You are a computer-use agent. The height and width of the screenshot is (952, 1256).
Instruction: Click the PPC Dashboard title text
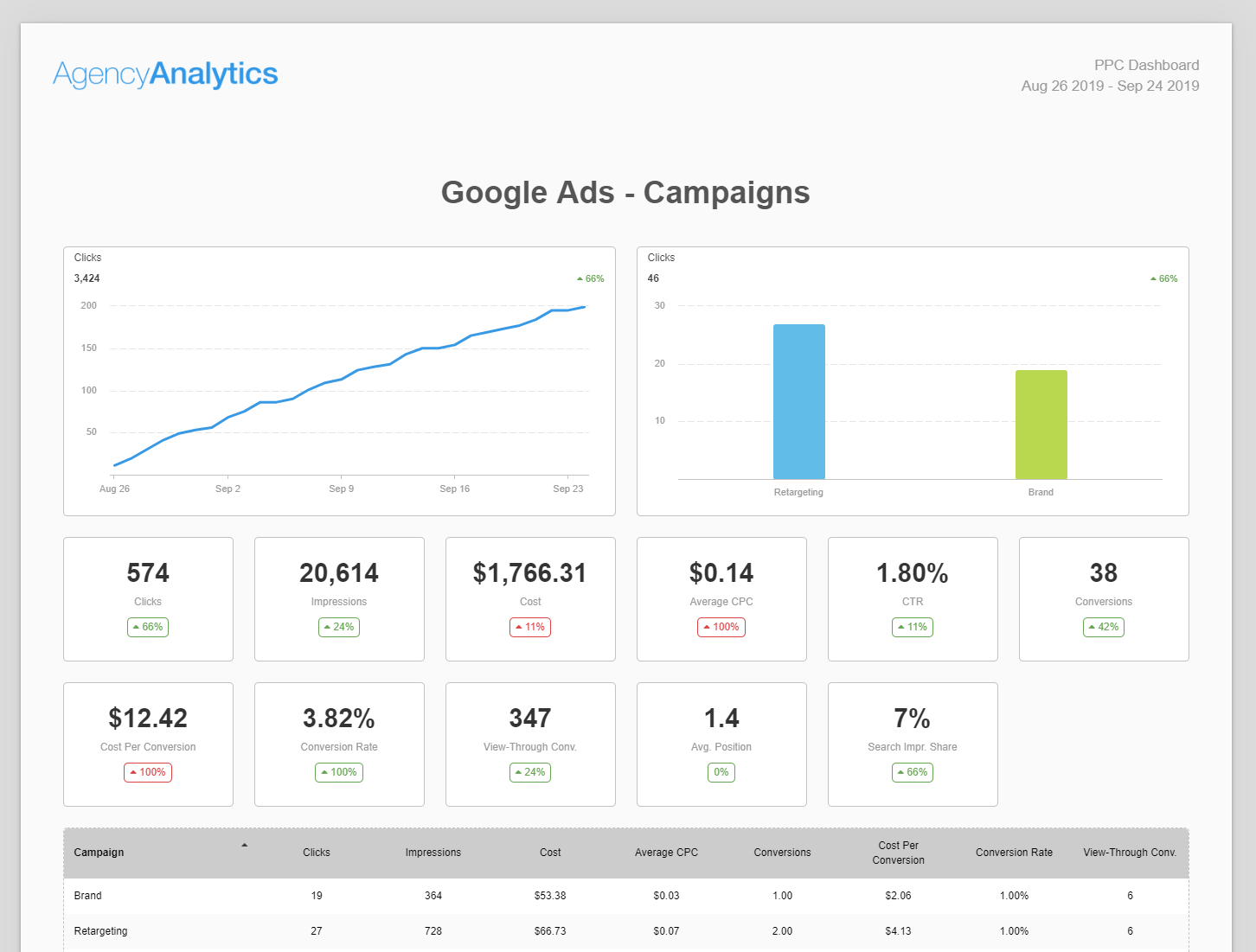[1147, 65]
